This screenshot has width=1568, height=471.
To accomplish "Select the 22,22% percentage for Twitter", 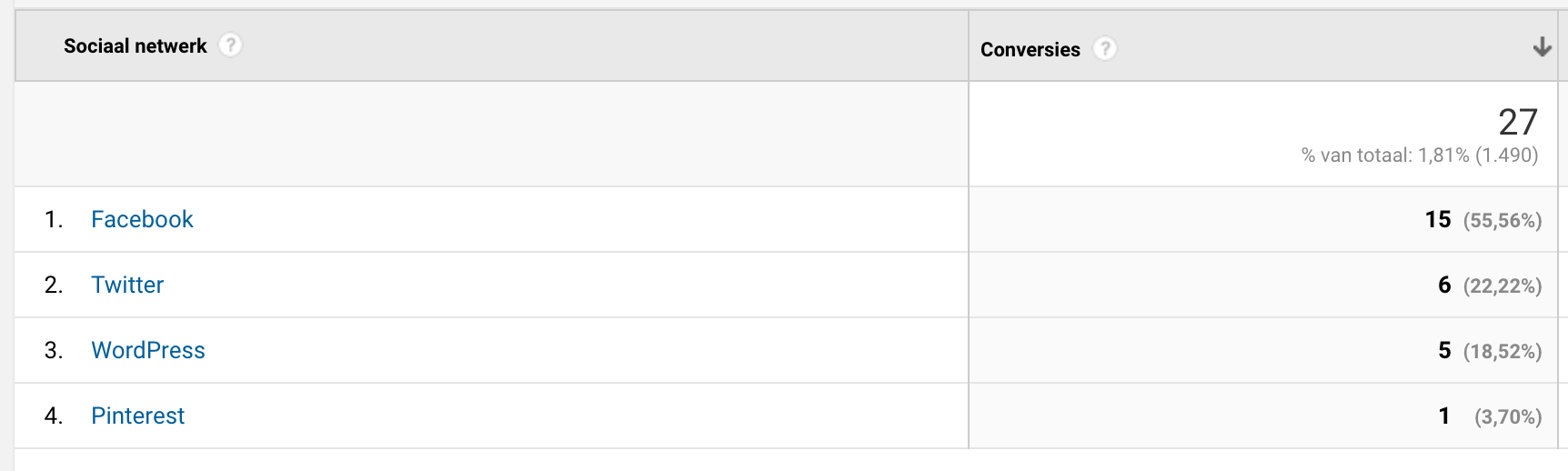I will click(x=1503, y=286).
